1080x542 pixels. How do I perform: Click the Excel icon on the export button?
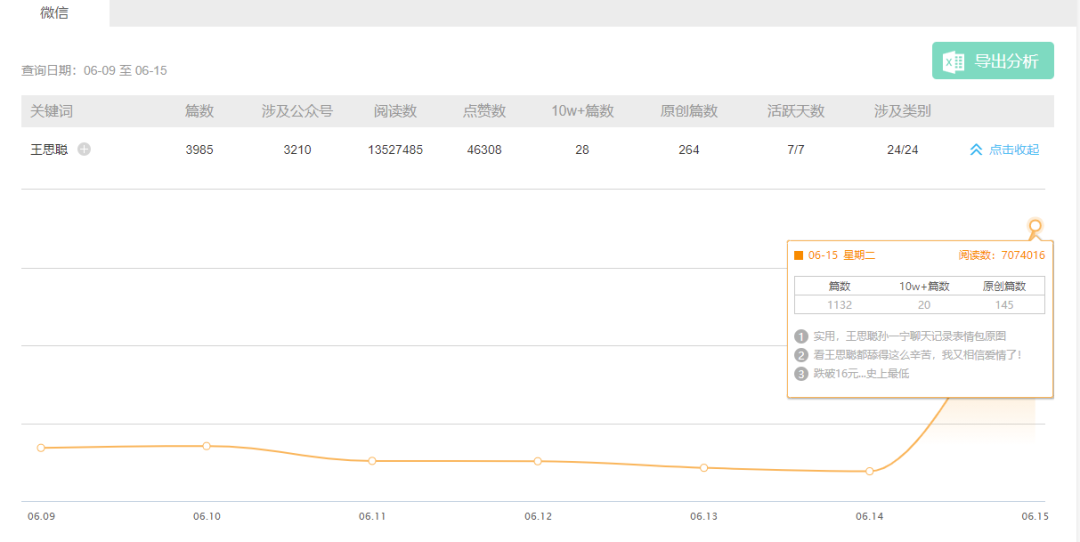click(954, 61)
